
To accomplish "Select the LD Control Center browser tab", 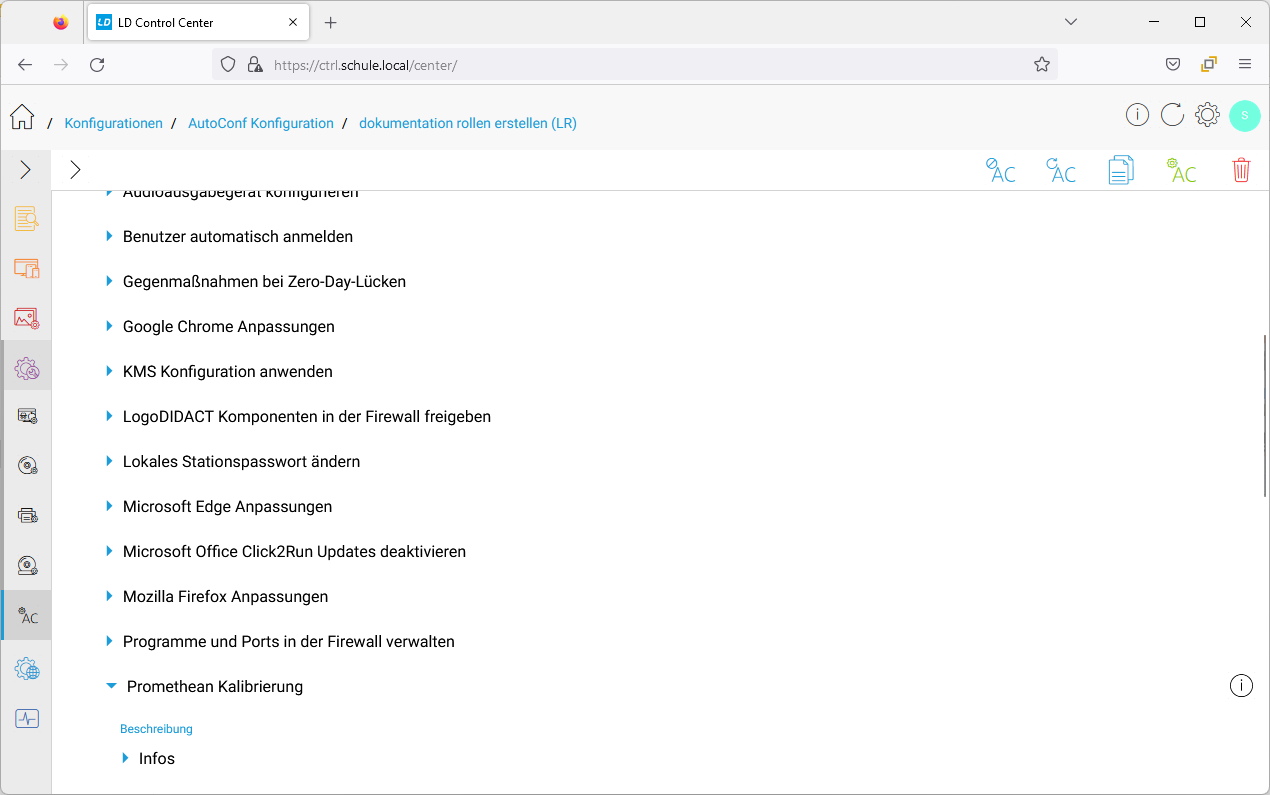I will pos(198,22).
